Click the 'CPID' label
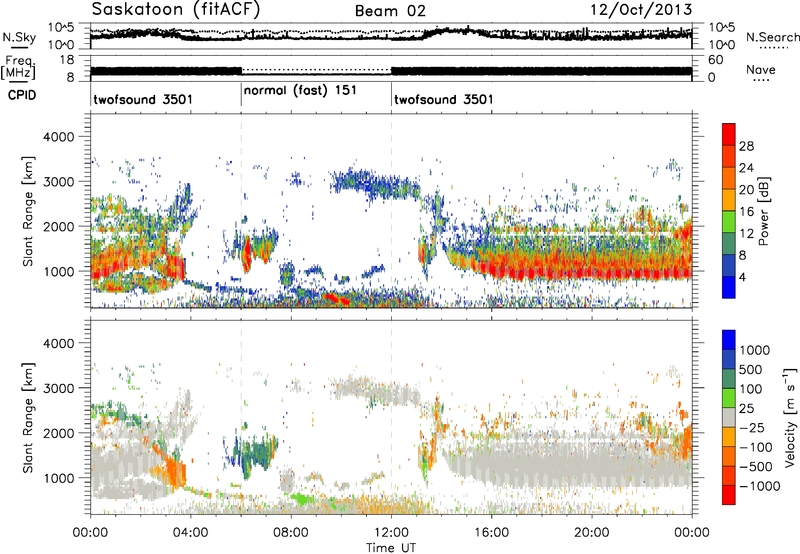800x554 pixels. click(22, 95)
